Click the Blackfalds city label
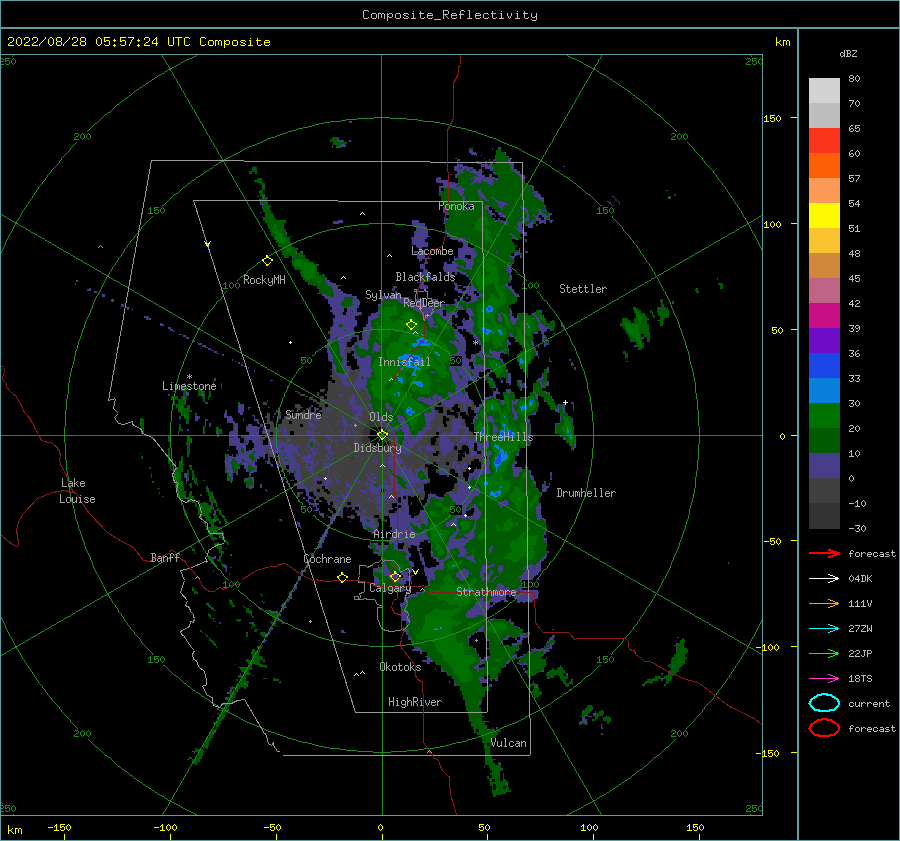Screen dimensions: 900x841 (425, 277)
